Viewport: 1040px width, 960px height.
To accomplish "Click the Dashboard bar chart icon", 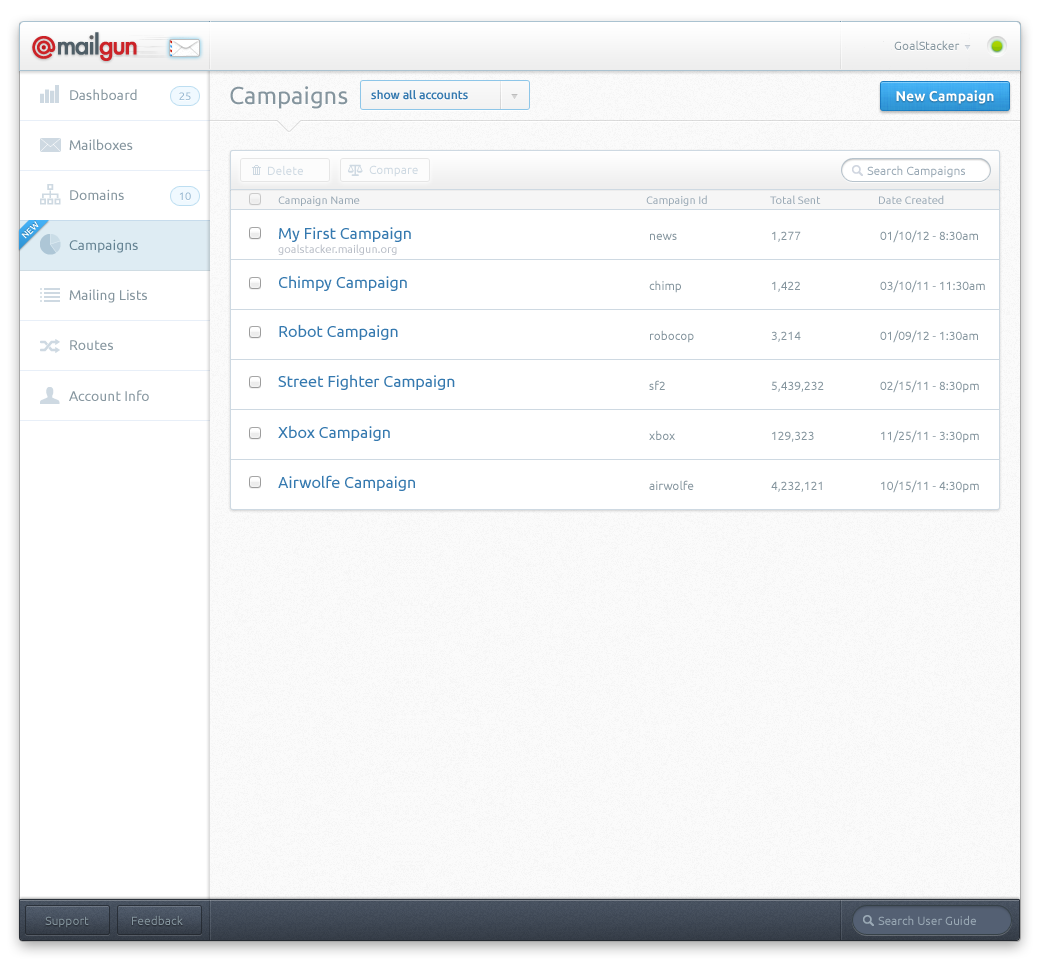I will click(49, 96).
